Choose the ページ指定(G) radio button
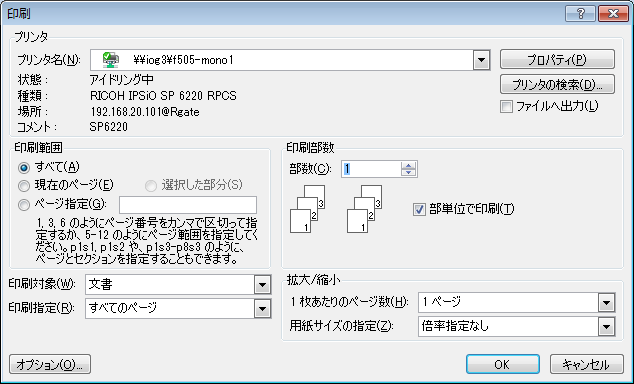The height and width of the screenshot is (384, 634). (24, 205)
